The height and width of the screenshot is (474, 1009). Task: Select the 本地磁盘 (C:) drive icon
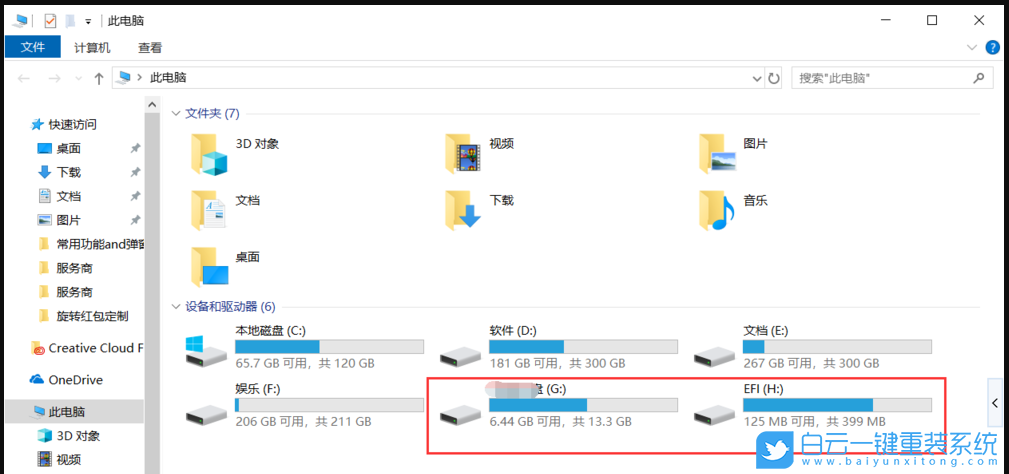pyautogui.click(x=207, y=350)
